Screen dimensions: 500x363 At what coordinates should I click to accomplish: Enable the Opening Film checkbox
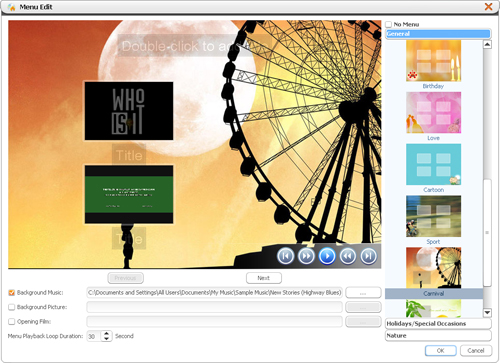click(x=12, y=322)
